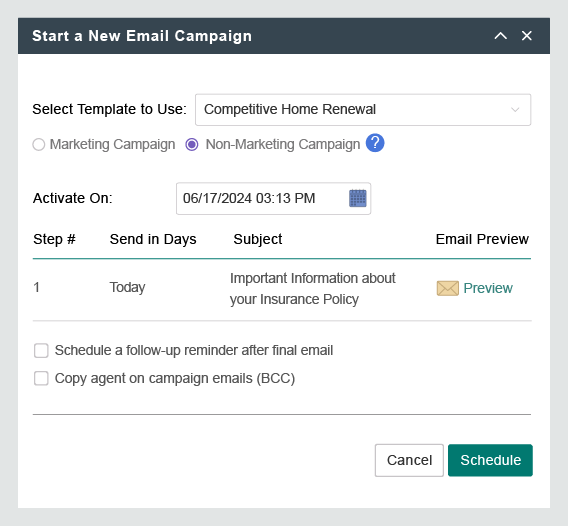Viewport: 568px width, 526px height.
Task: Open the Preview link for step 1
Action: tap(488, 288)
